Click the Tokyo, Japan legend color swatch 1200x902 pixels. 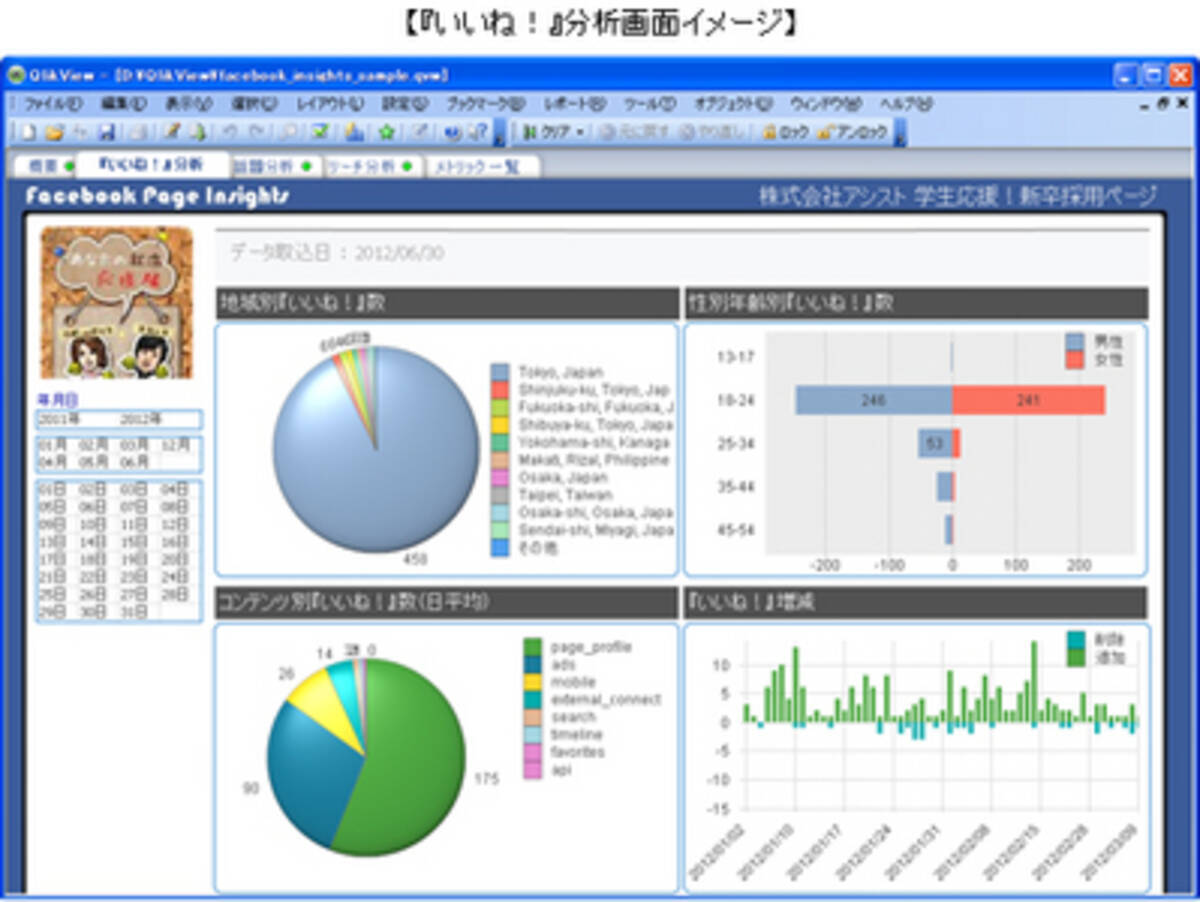[500, 372]
